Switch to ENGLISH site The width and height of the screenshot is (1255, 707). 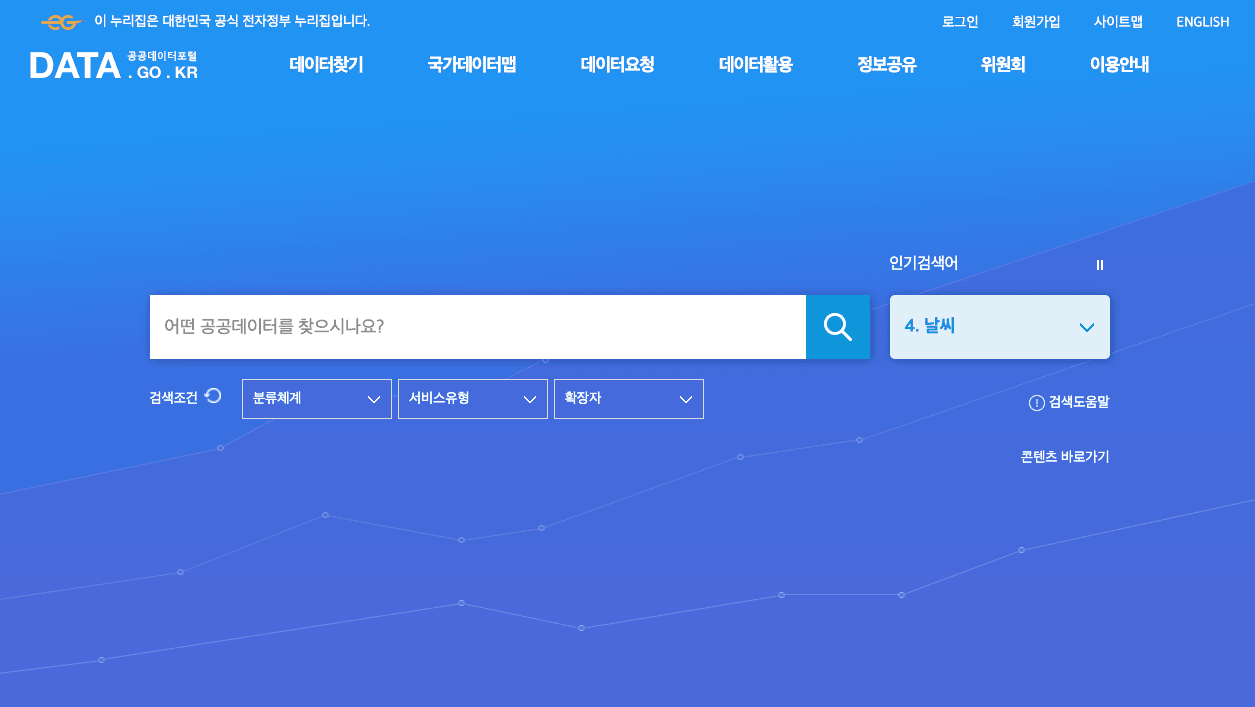(1203, 22)
